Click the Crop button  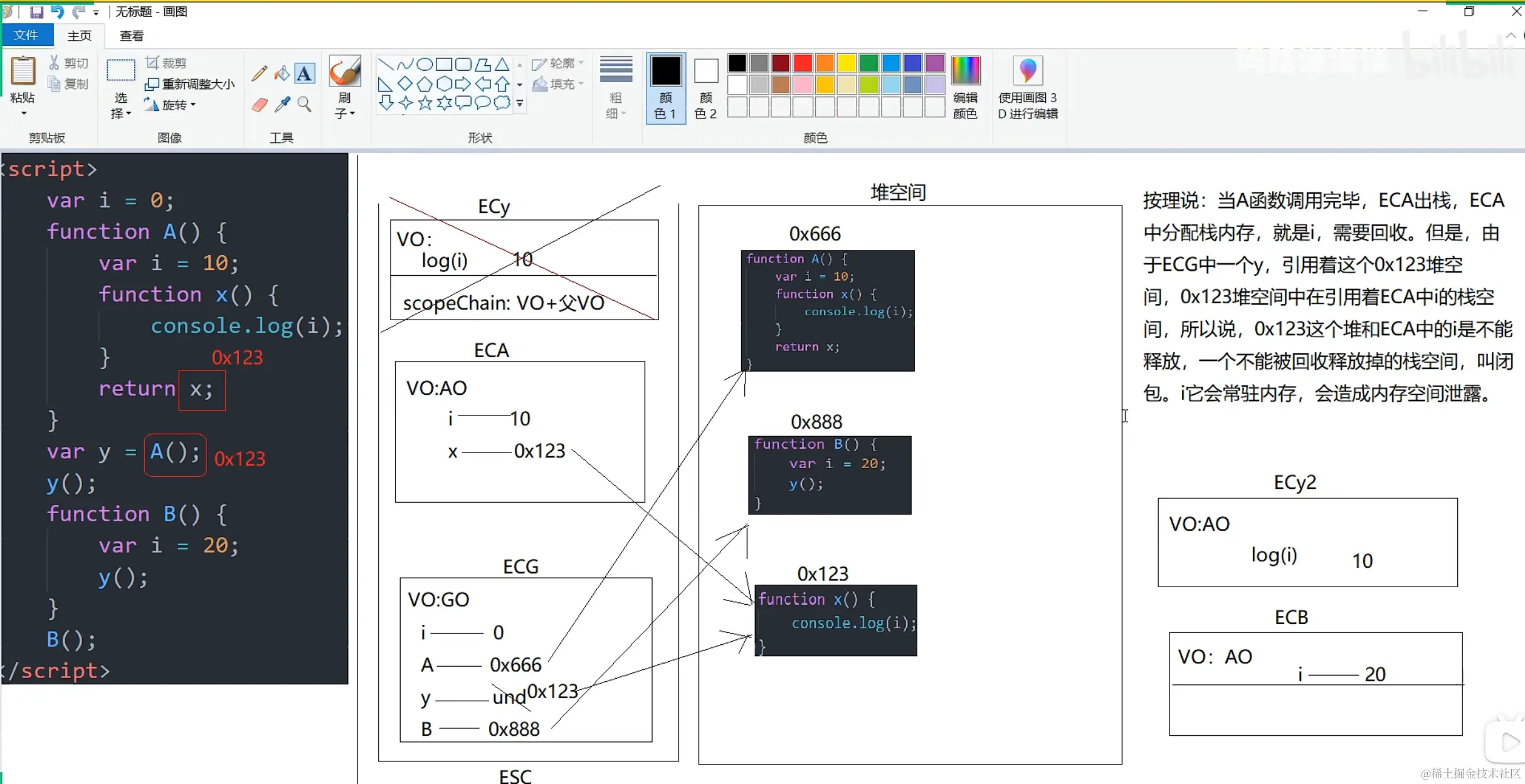pyautogui.click(x=166, y=63)
